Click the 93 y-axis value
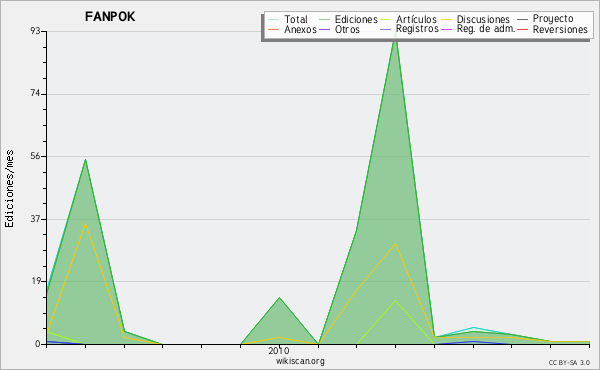 36,31
